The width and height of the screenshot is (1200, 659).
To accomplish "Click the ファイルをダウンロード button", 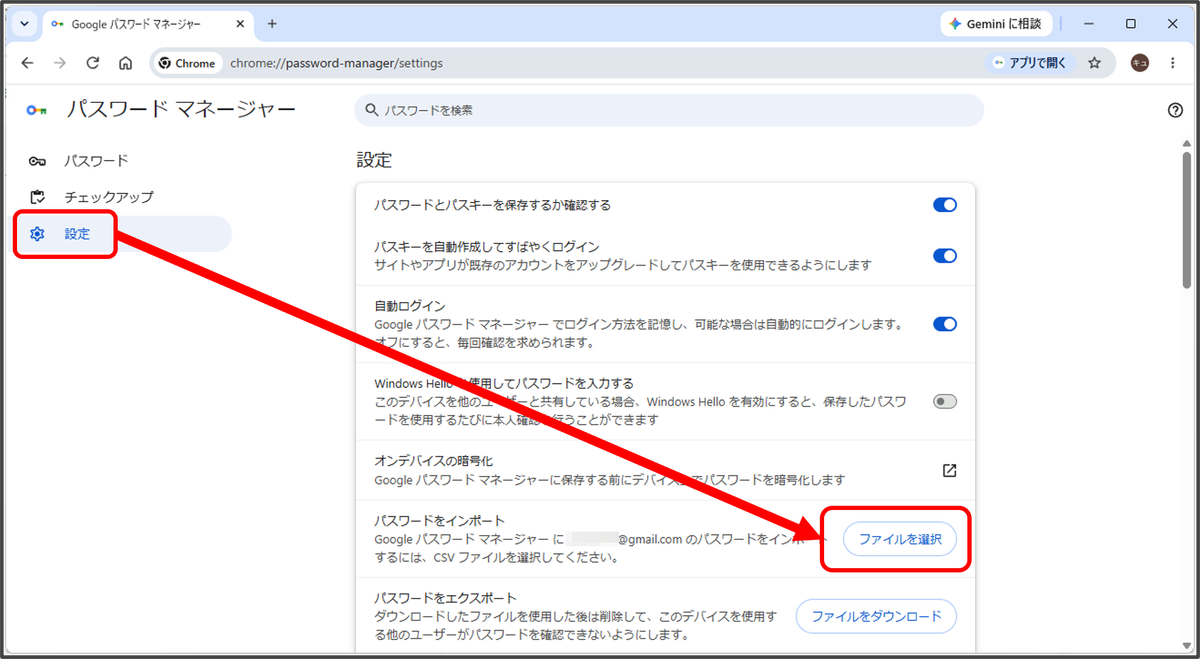I will (x=876, y=617).
